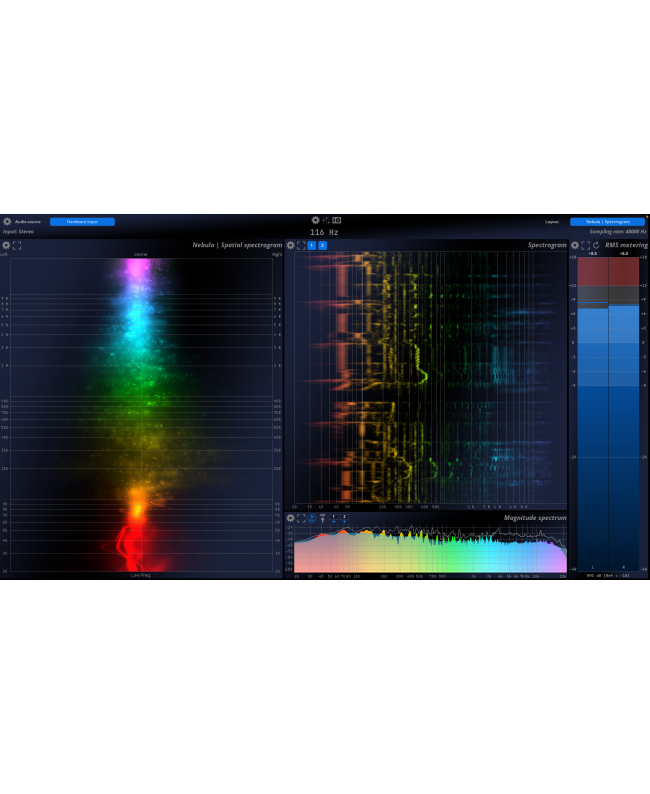This screenshot has width=650, height=794.
Task: Maximize the RMS metering panel
Action: pyautogui.click(x=585, y=245)
